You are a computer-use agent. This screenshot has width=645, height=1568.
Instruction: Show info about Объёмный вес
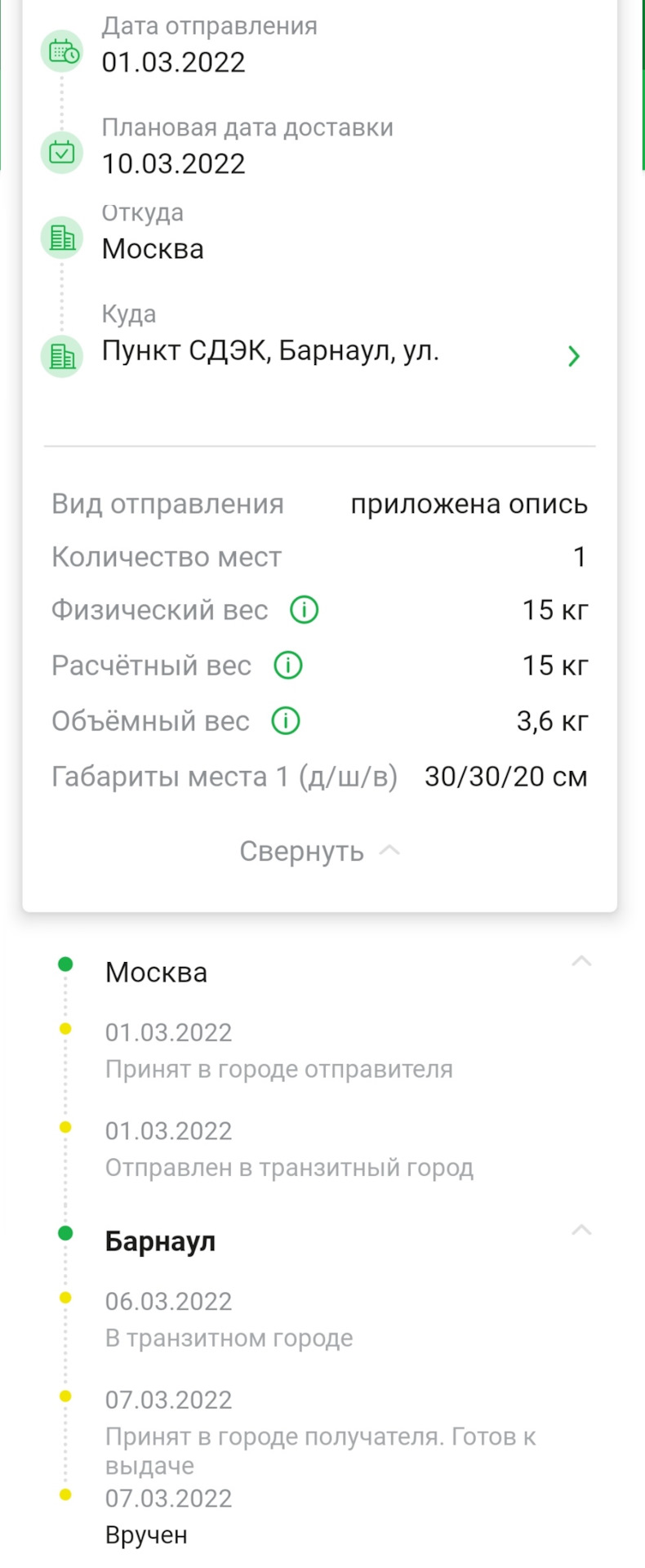point(286,721)
